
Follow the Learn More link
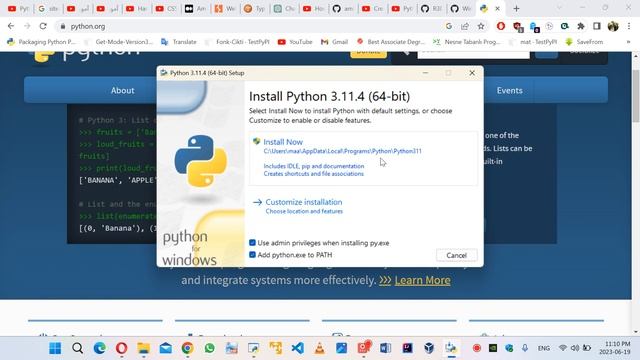click(422, 280)
